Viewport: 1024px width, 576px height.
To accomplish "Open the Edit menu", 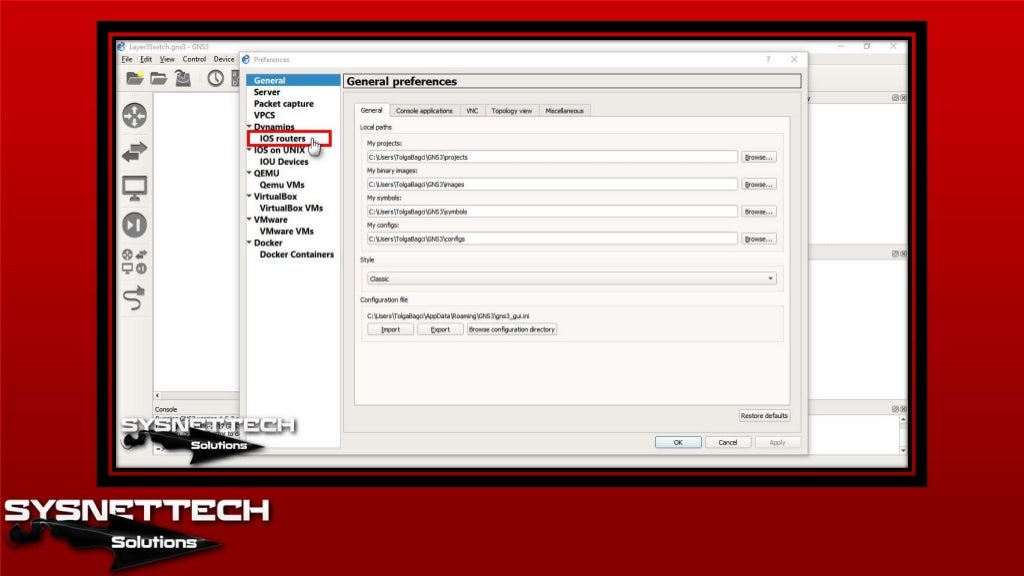I will coord(146,59).
